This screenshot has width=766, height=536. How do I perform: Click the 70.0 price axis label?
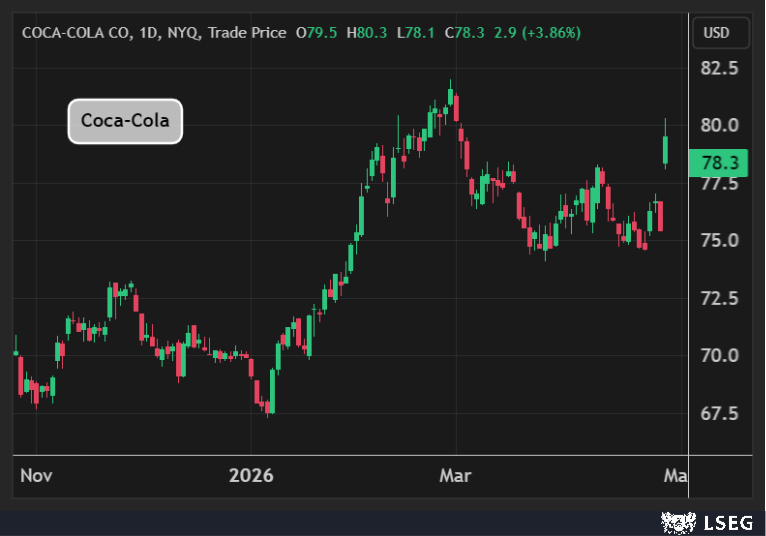719,356
